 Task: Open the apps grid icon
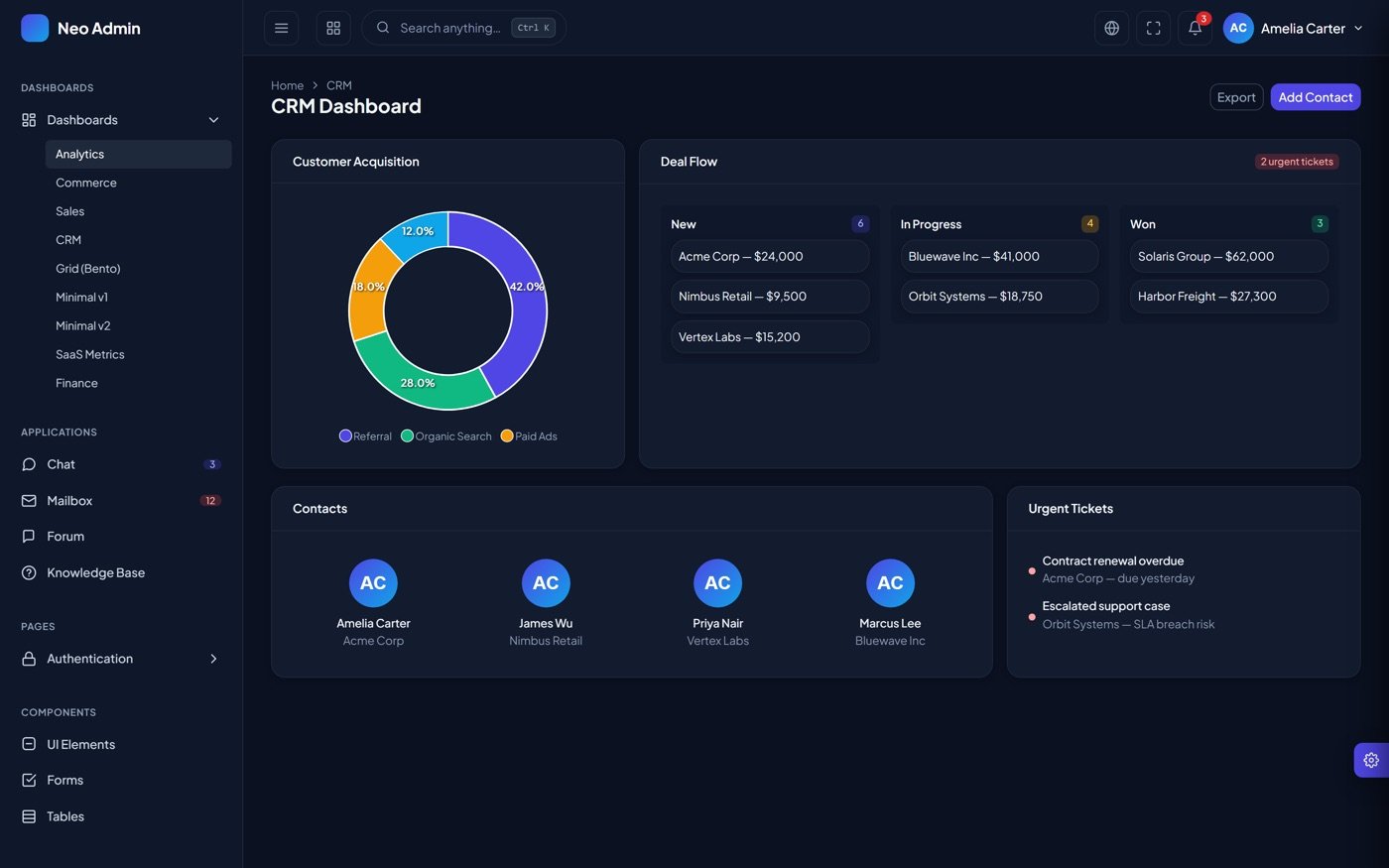pyautogui.click(x=333, y=28)
